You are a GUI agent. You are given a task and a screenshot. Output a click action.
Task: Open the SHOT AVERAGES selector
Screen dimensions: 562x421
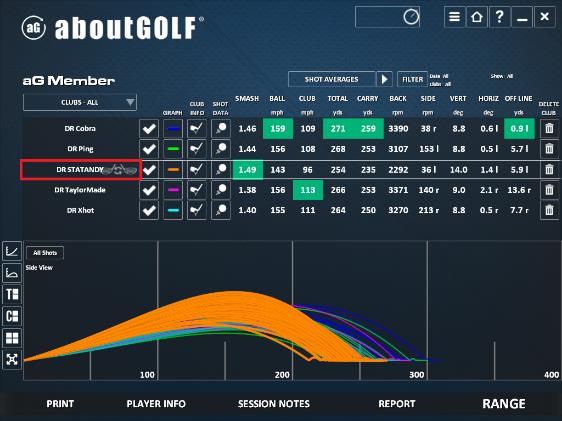(332, 79)
